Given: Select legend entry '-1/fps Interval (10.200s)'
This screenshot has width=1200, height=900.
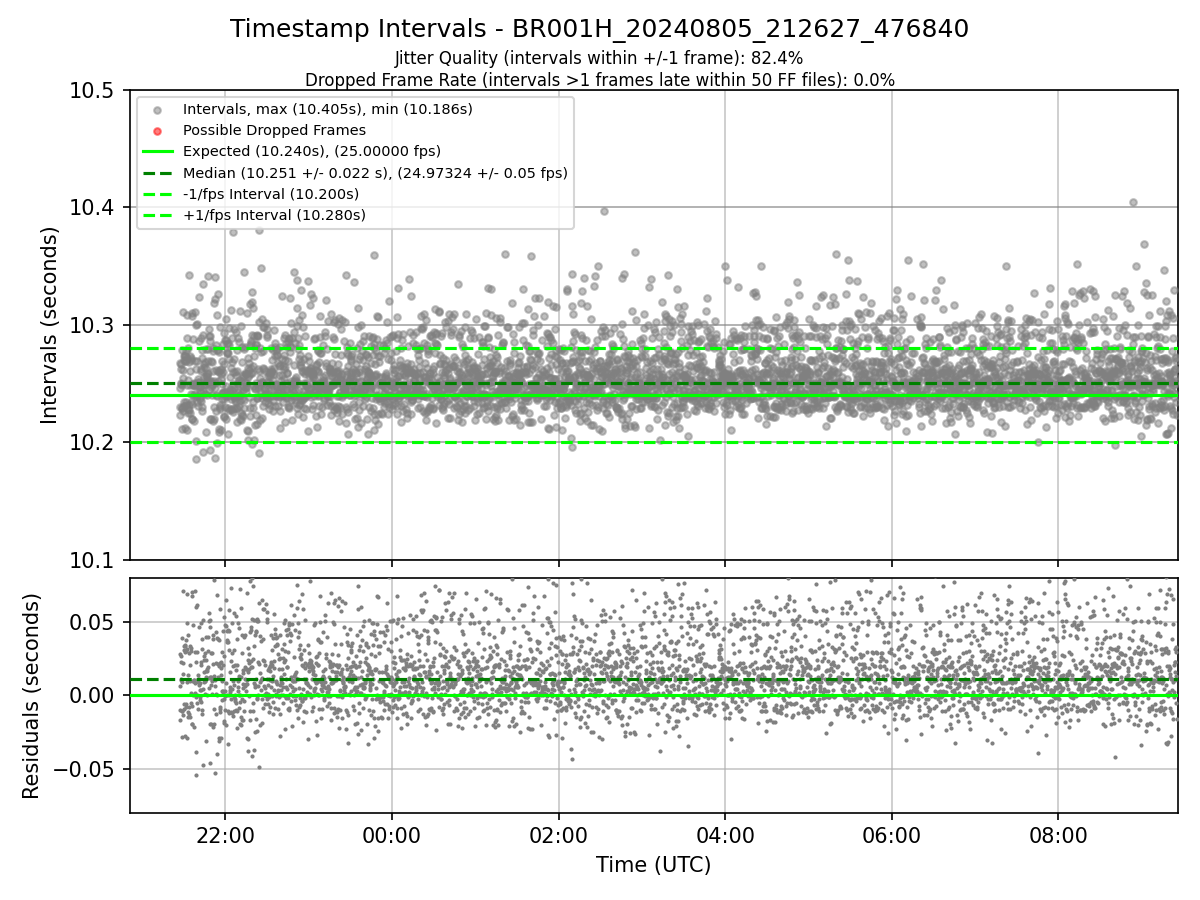Looking at the screenshot, I should pyautogui.click(x=271, y=194).
